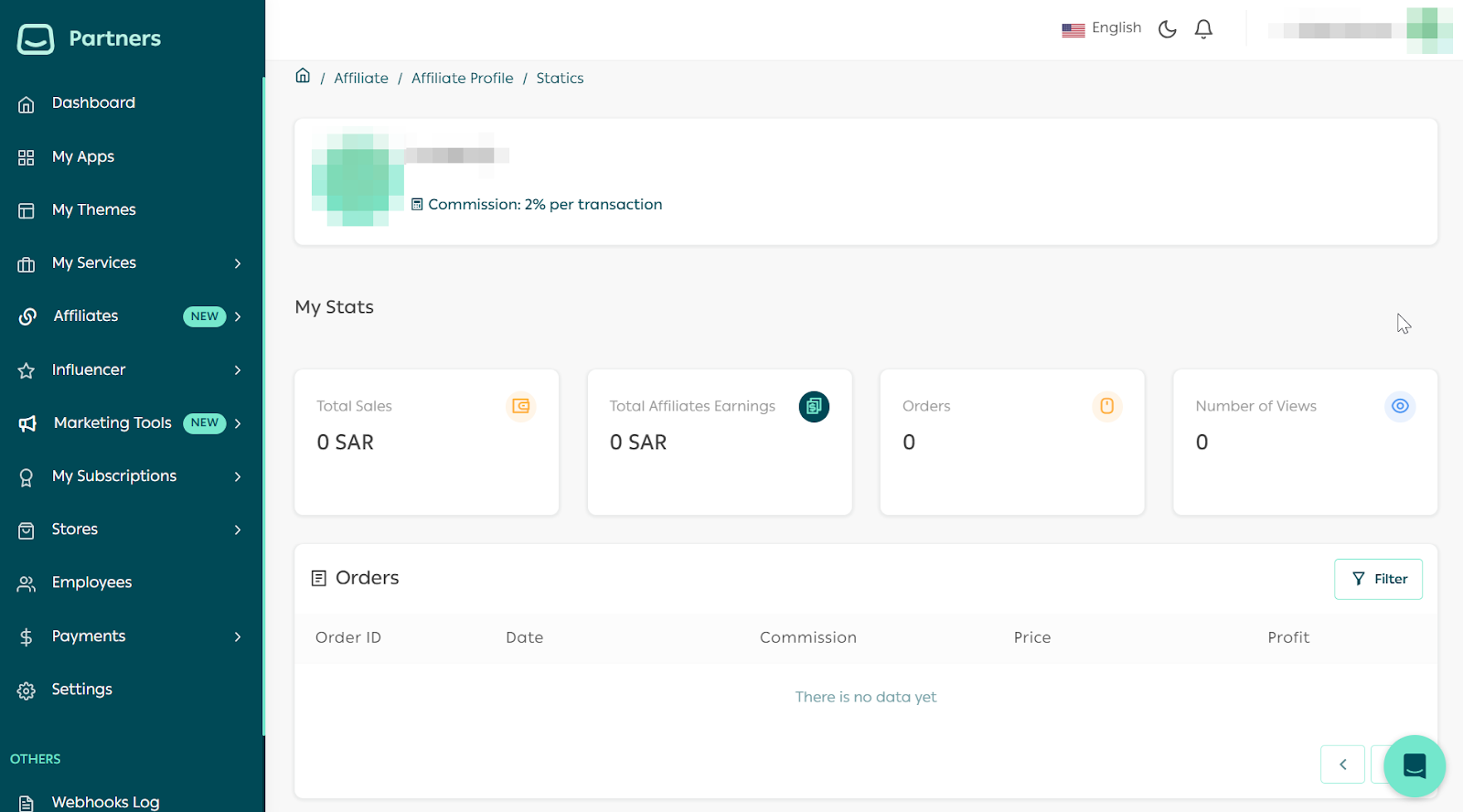1463x812 pixels.
Task: Go to previous page of orders
Action: coord(1342,764)
